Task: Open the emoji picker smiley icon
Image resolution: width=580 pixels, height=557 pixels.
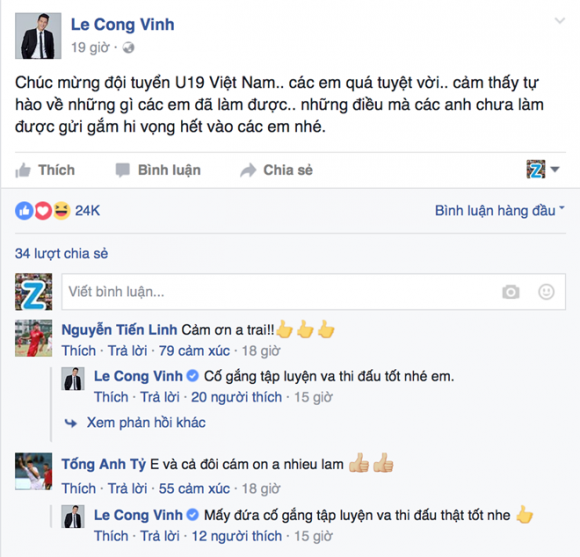Action: 546,292
